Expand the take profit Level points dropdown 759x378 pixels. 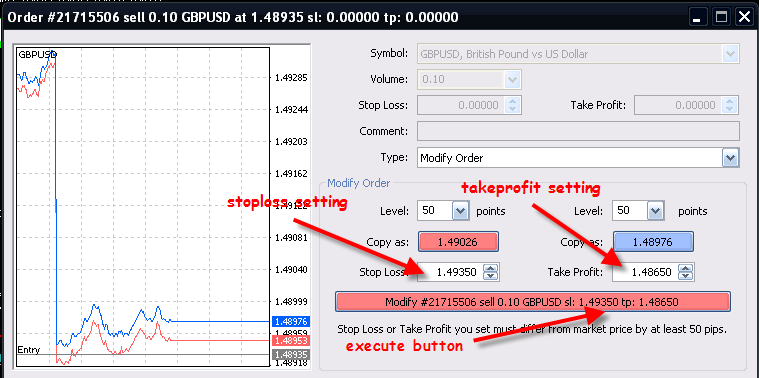pos(654,211)
